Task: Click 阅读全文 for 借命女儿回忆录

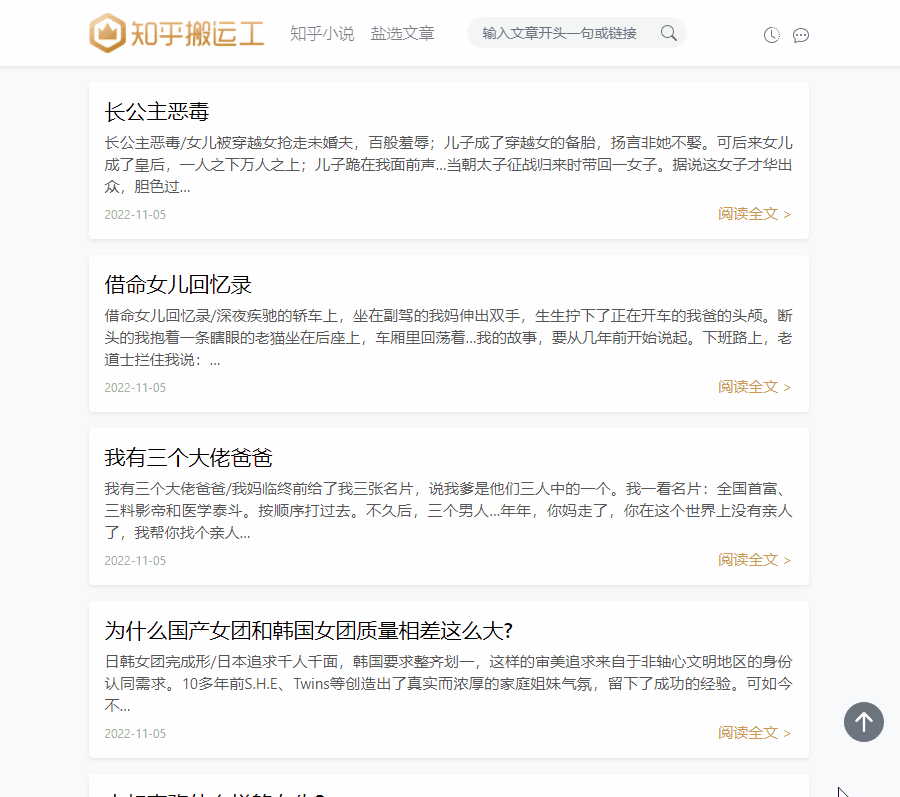Action: click(754, 387)
